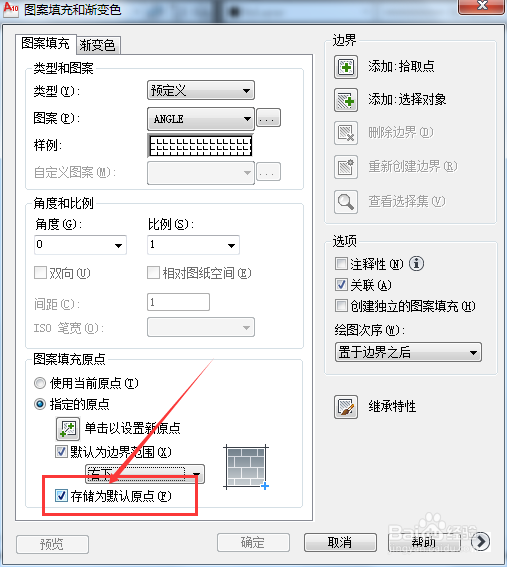
Task: Click the 重新创建边界 recreate boundary icon
Action: [x=346, y=167]
